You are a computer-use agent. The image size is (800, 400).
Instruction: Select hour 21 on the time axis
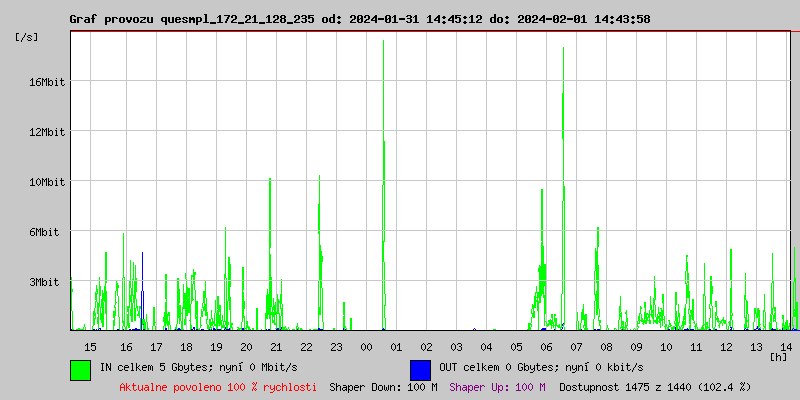point(276,347)
